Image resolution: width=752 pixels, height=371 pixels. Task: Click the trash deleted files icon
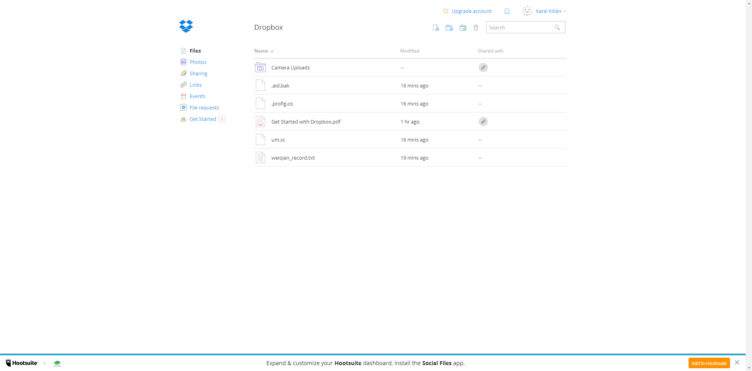click(x=476, y=28)
